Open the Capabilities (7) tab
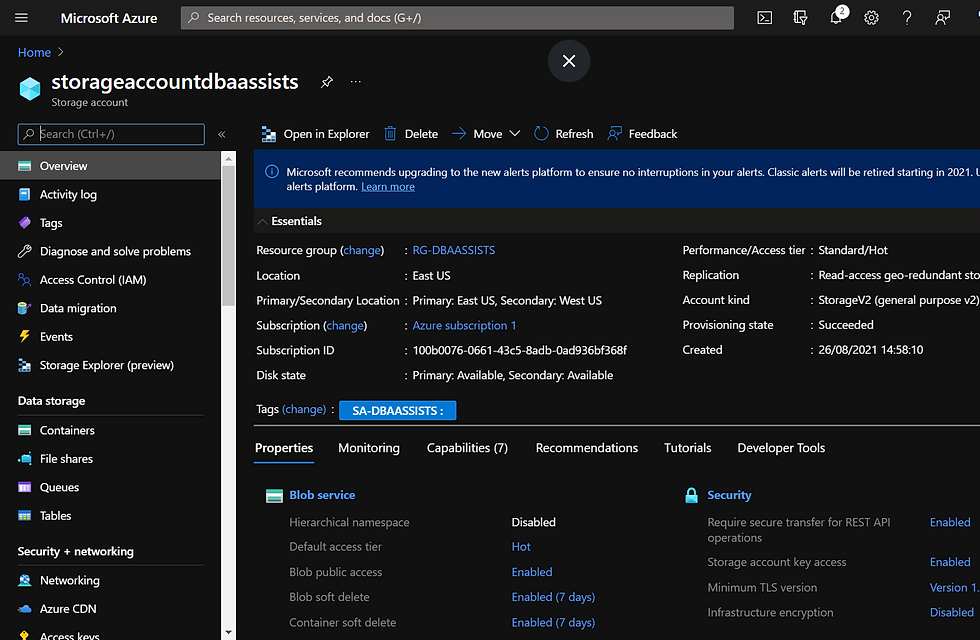Image resolution: width=980 pixels, height=640 pixels. point(467,448)
